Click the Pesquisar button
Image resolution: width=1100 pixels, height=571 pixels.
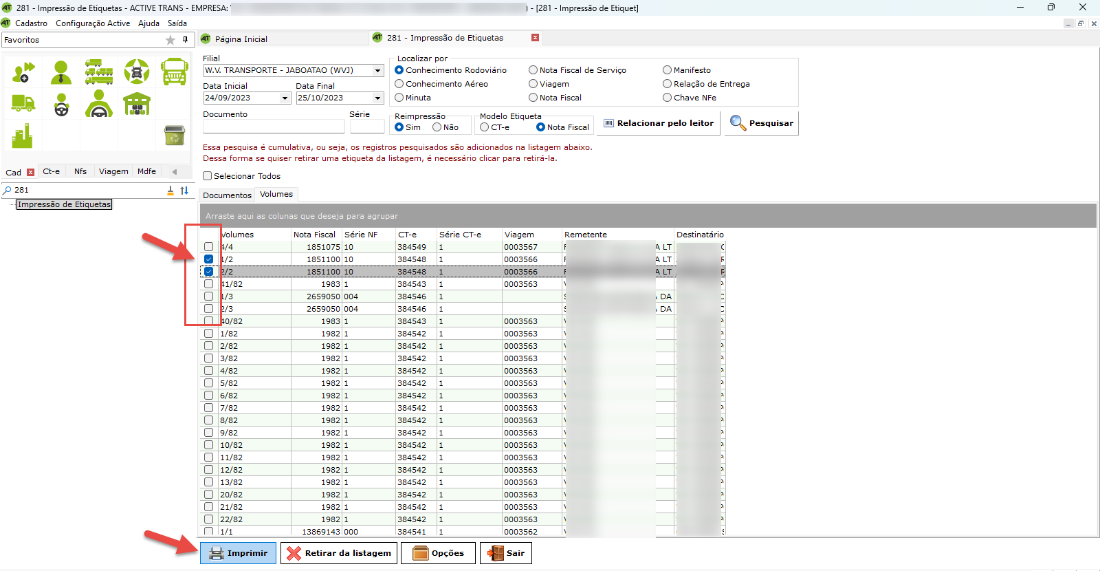762,123
